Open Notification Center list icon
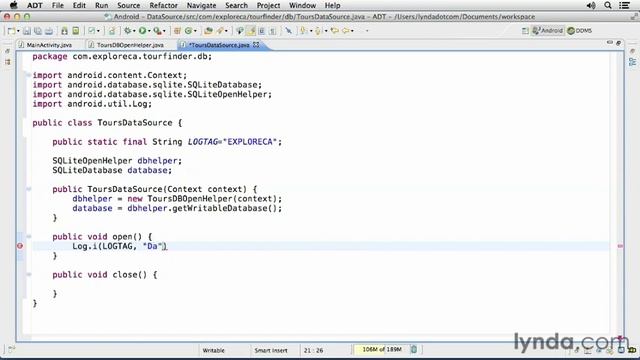Viewport: 640px width, 360px height. (x=624, y=5)
